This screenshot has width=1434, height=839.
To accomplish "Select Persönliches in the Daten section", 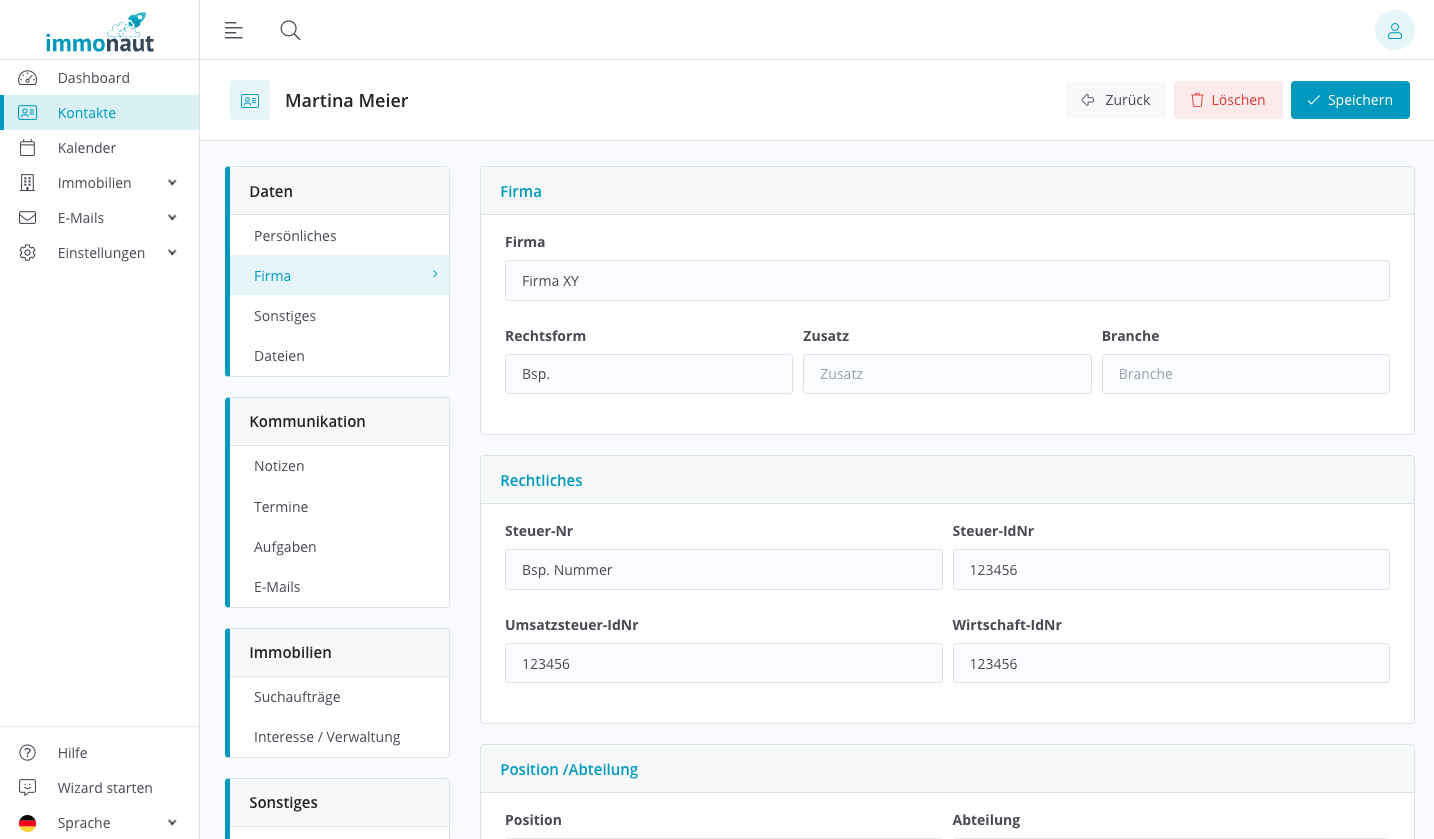I will point(295,236).
